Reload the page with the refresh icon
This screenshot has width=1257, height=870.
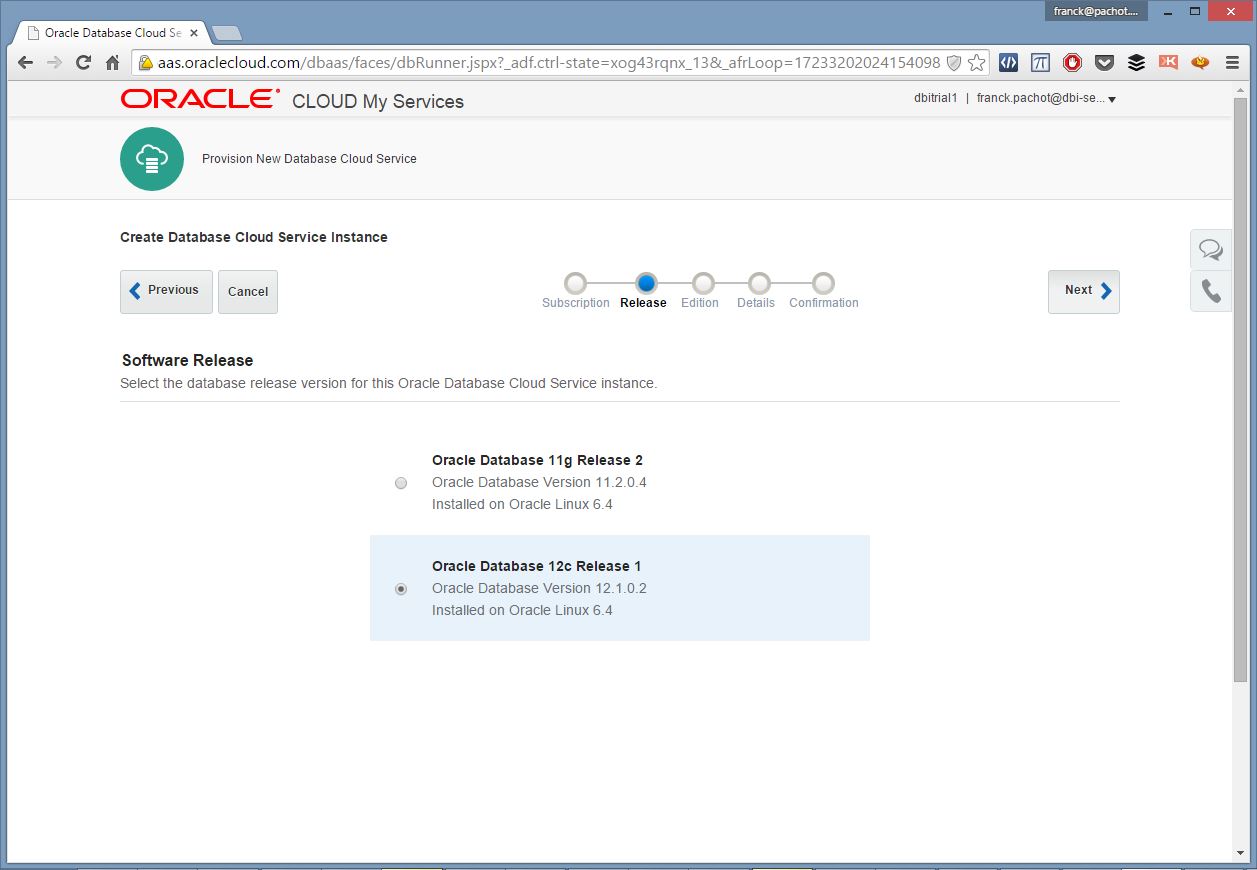click(x=83, y=62)
